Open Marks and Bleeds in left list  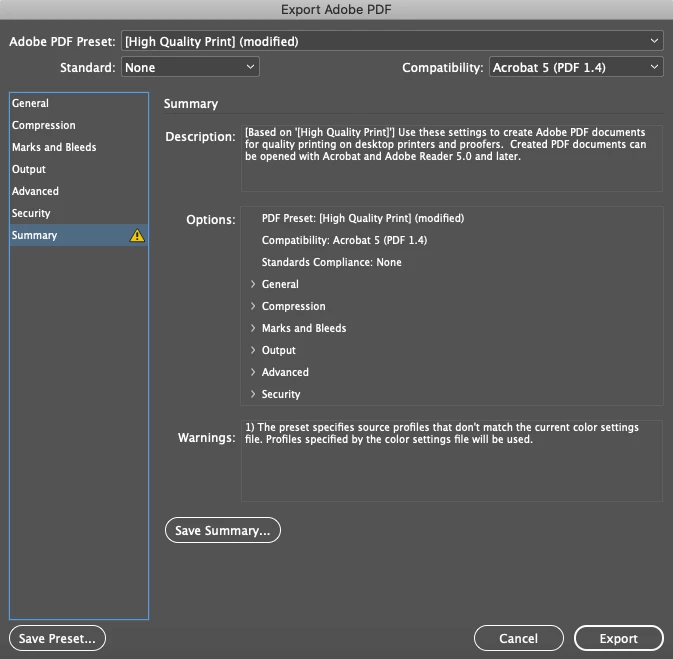click(x=79, y=147)
